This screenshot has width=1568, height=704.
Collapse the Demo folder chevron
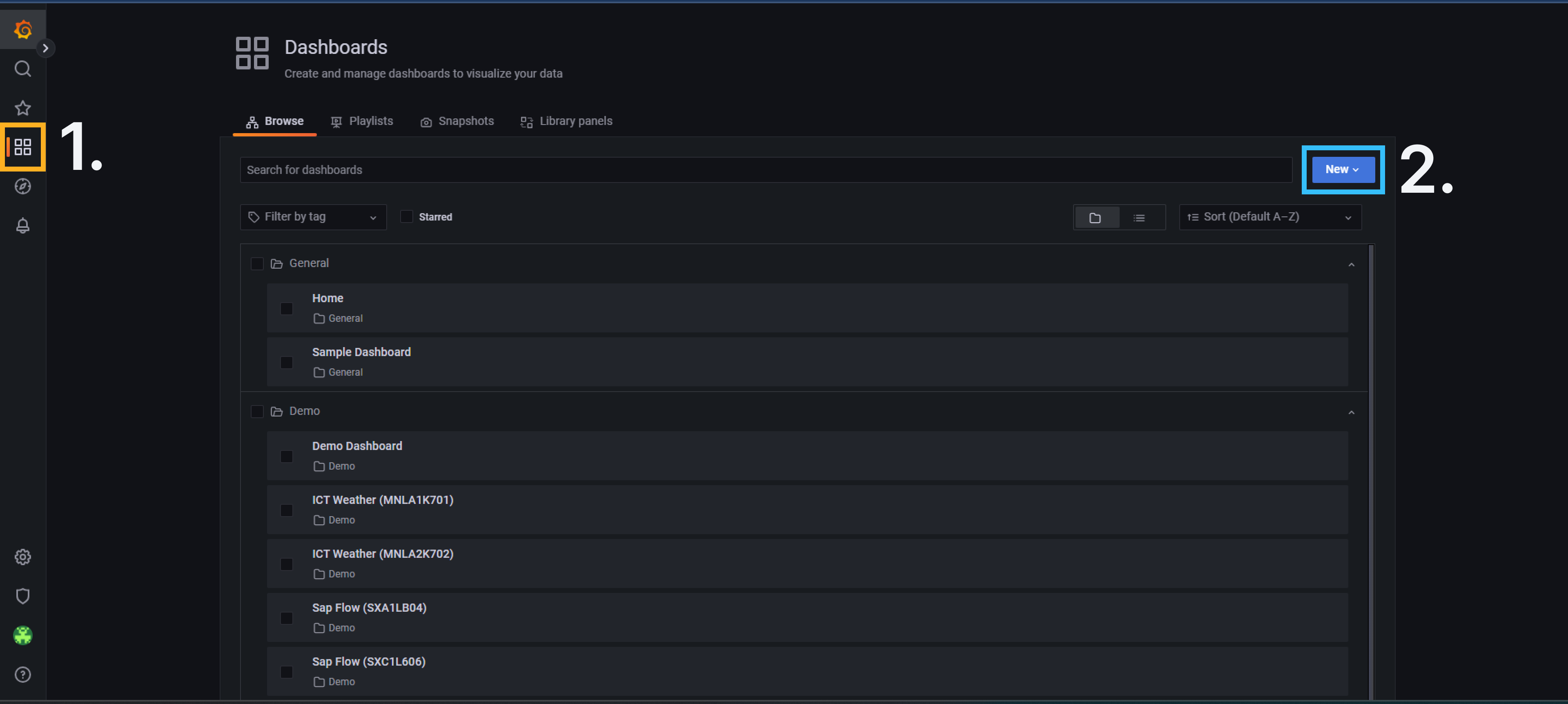(x=1351, y=412)
